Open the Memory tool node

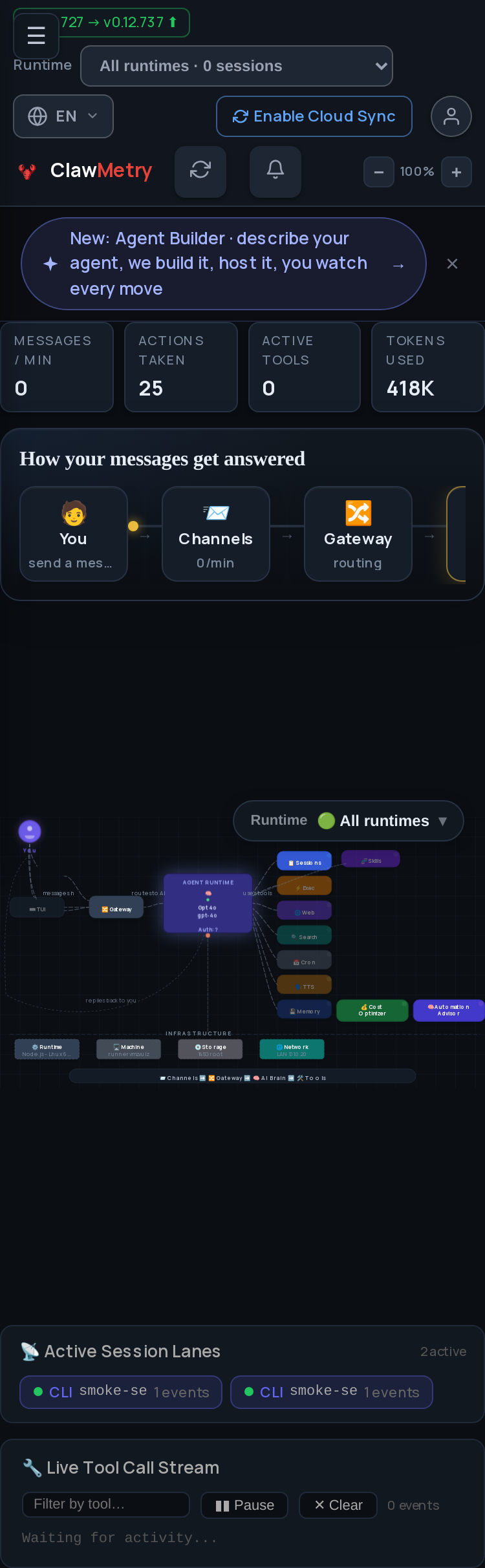pyautogui.click(x=304, y=1010)
